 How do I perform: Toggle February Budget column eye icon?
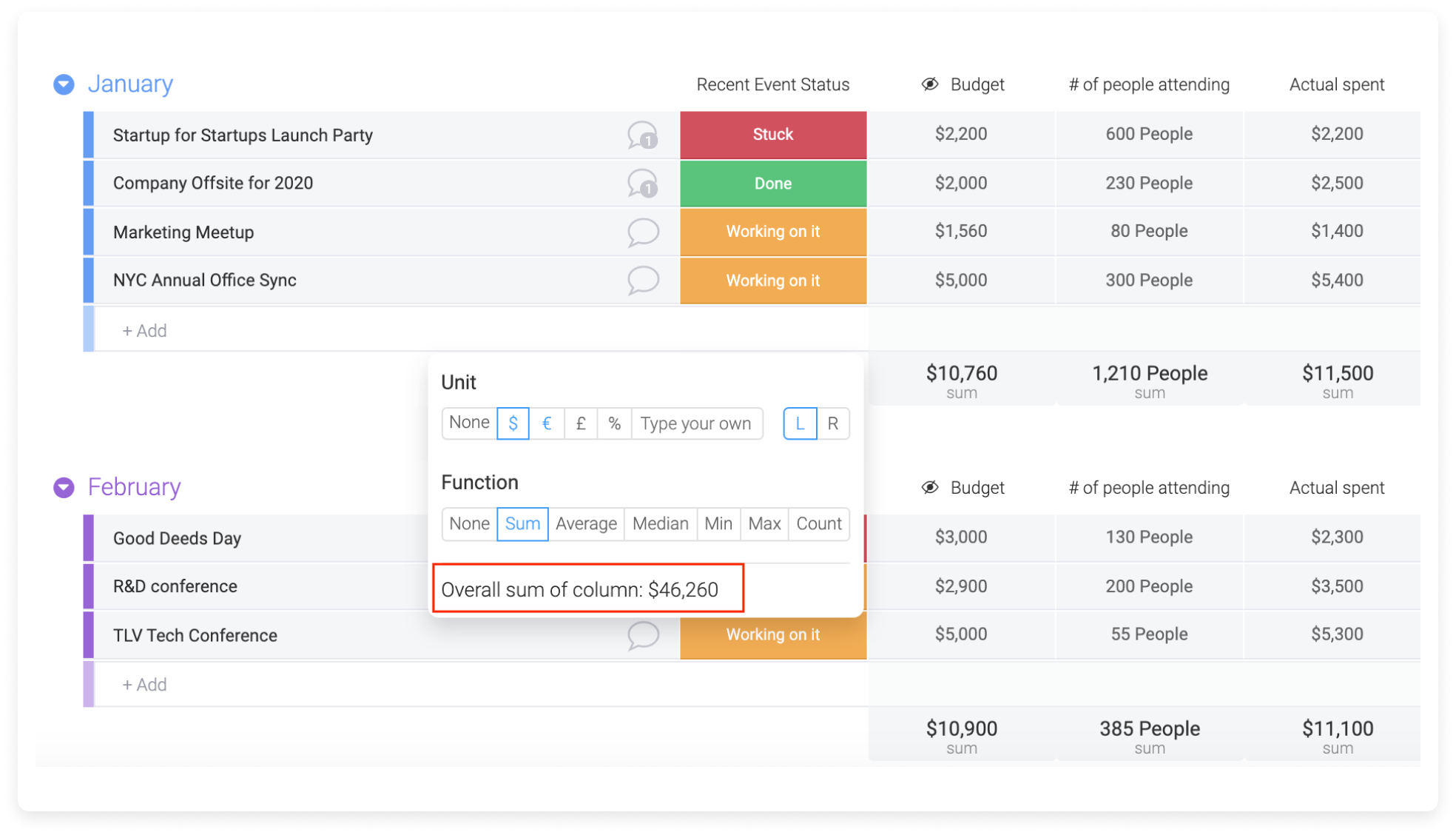[x=930, y=487]
